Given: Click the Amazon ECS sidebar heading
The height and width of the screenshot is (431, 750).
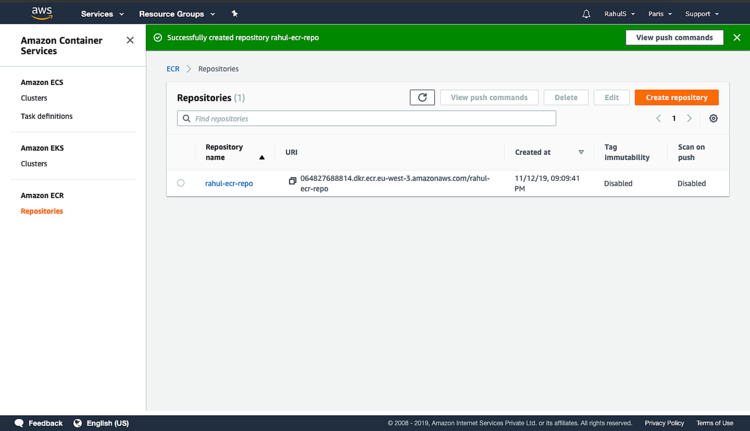Looking at the screenshot, I should coord(42,82).
